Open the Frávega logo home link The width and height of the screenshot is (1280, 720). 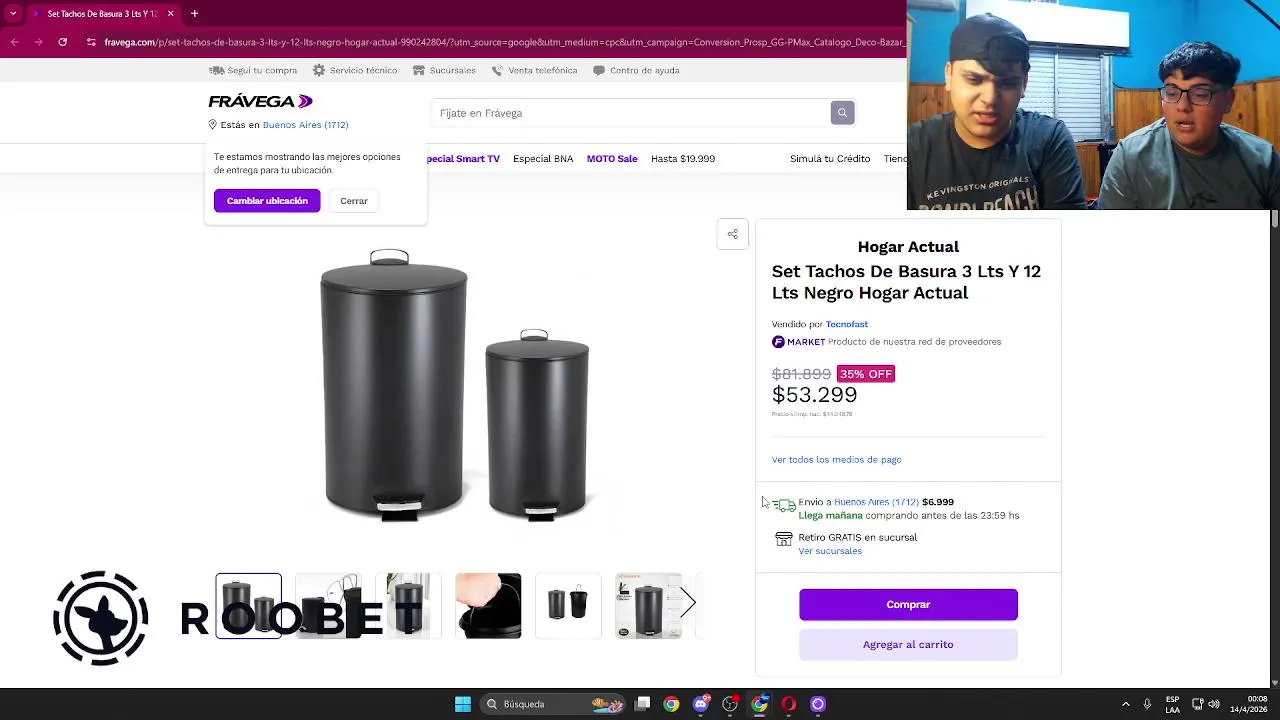[x=260, y=101]
